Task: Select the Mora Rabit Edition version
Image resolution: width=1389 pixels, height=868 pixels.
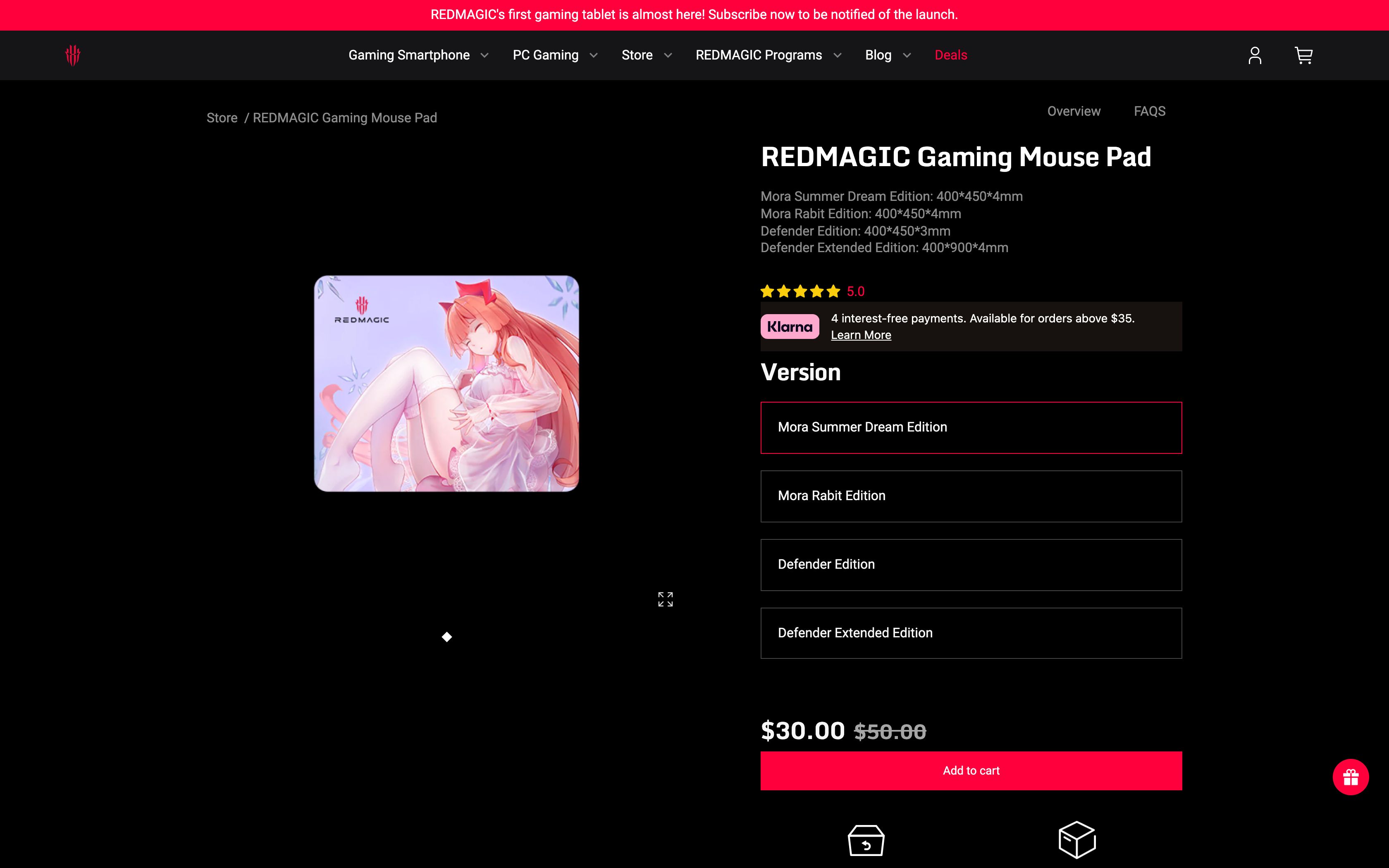Action: (x=971, y=496)
